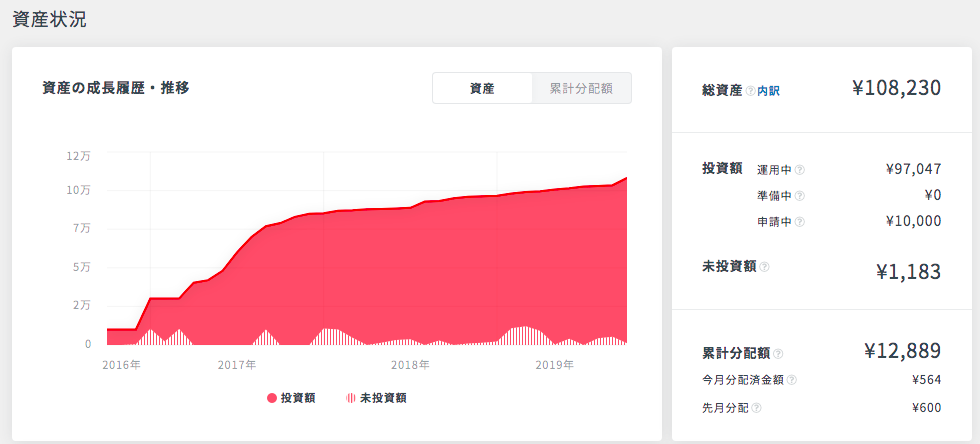Viewport: 980px width, 444px height.
Task: Click the 2016年 axis label
Action: click(x=122, y=365)
